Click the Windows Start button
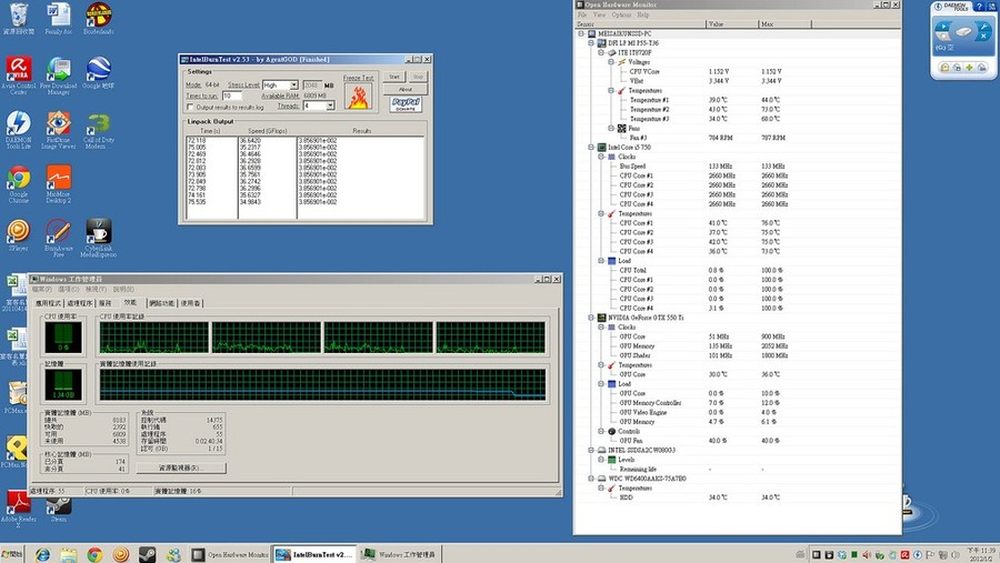 point(11,555)
